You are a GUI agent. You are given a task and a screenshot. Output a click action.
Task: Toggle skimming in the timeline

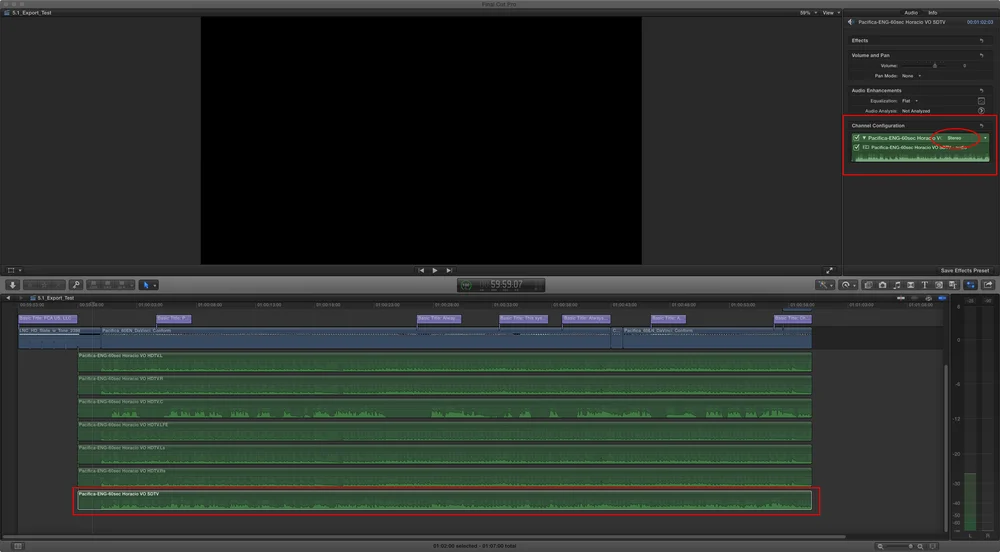click(901, 298)
